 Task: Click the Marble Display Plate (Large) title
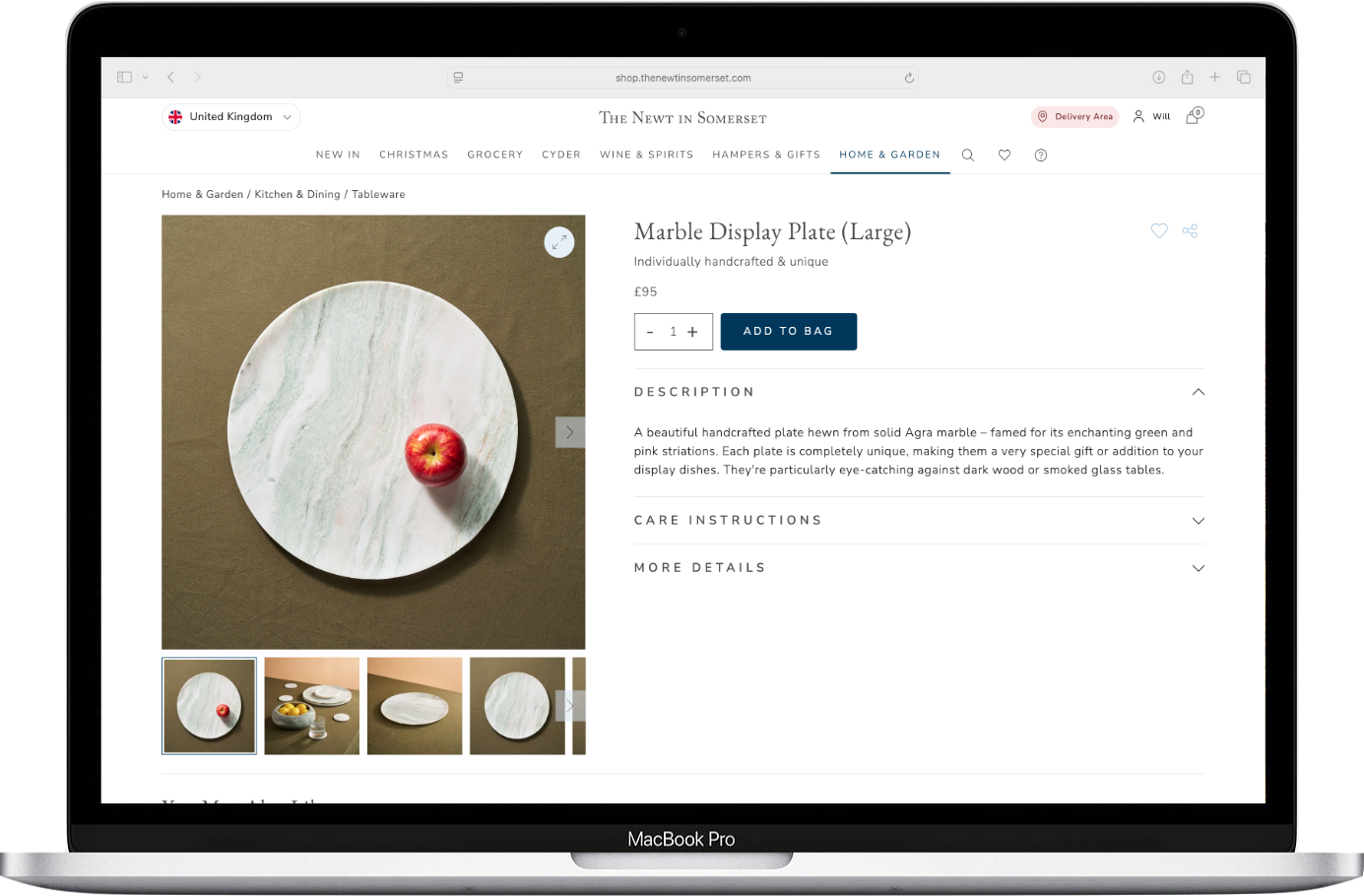[x=773, y=232]
